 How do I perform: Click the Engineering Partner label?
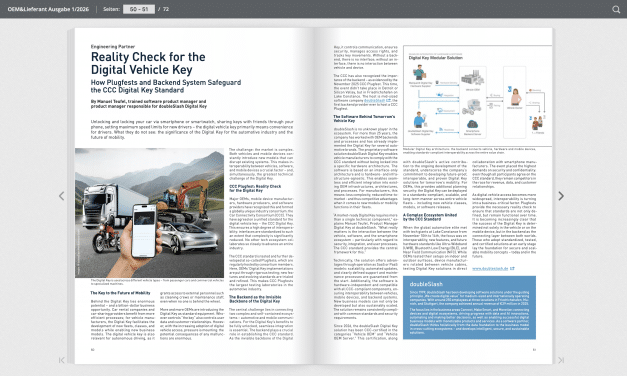click(113, 46)
